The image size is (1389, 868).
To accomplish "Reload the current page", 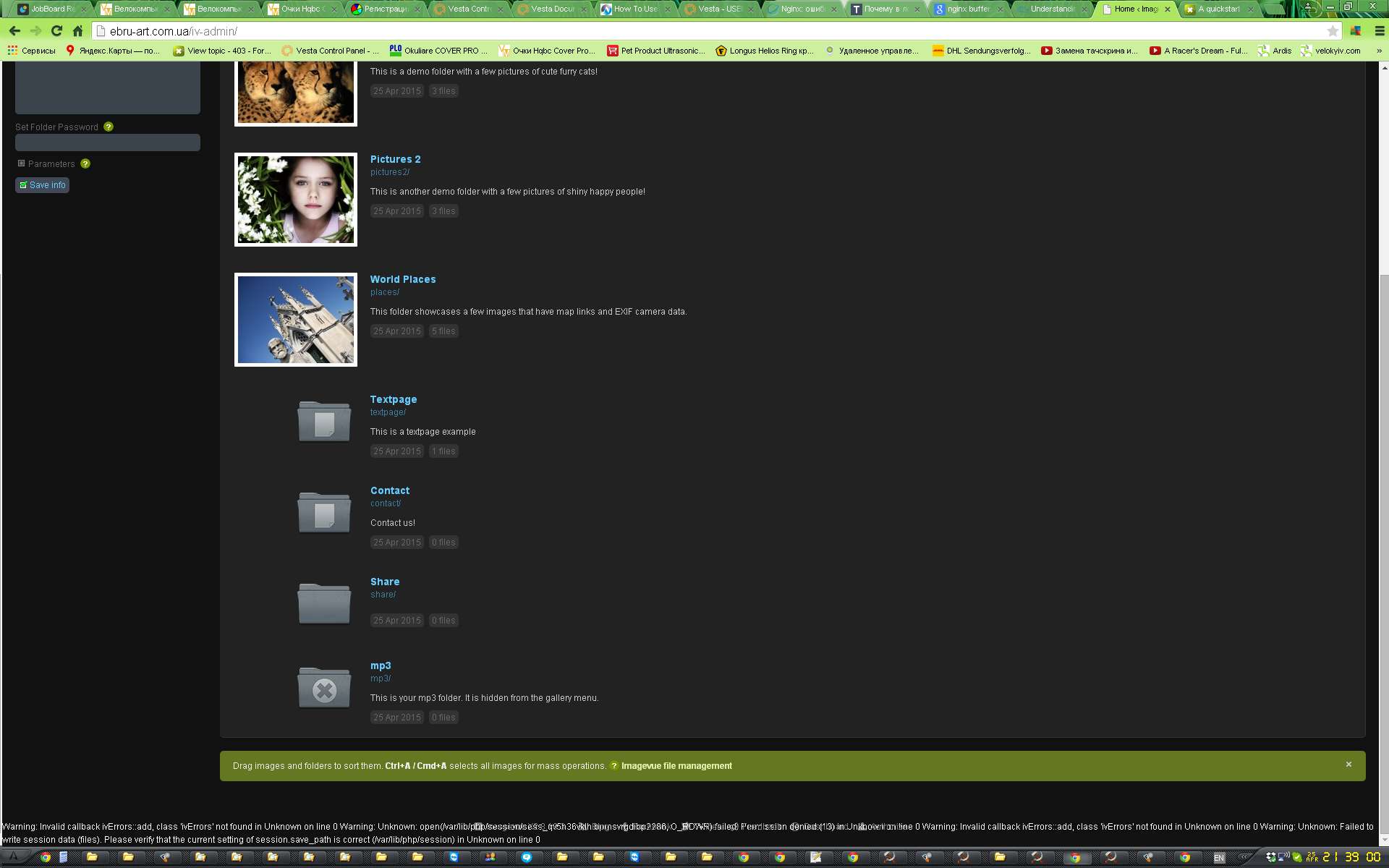I will (x=56, y=31).
